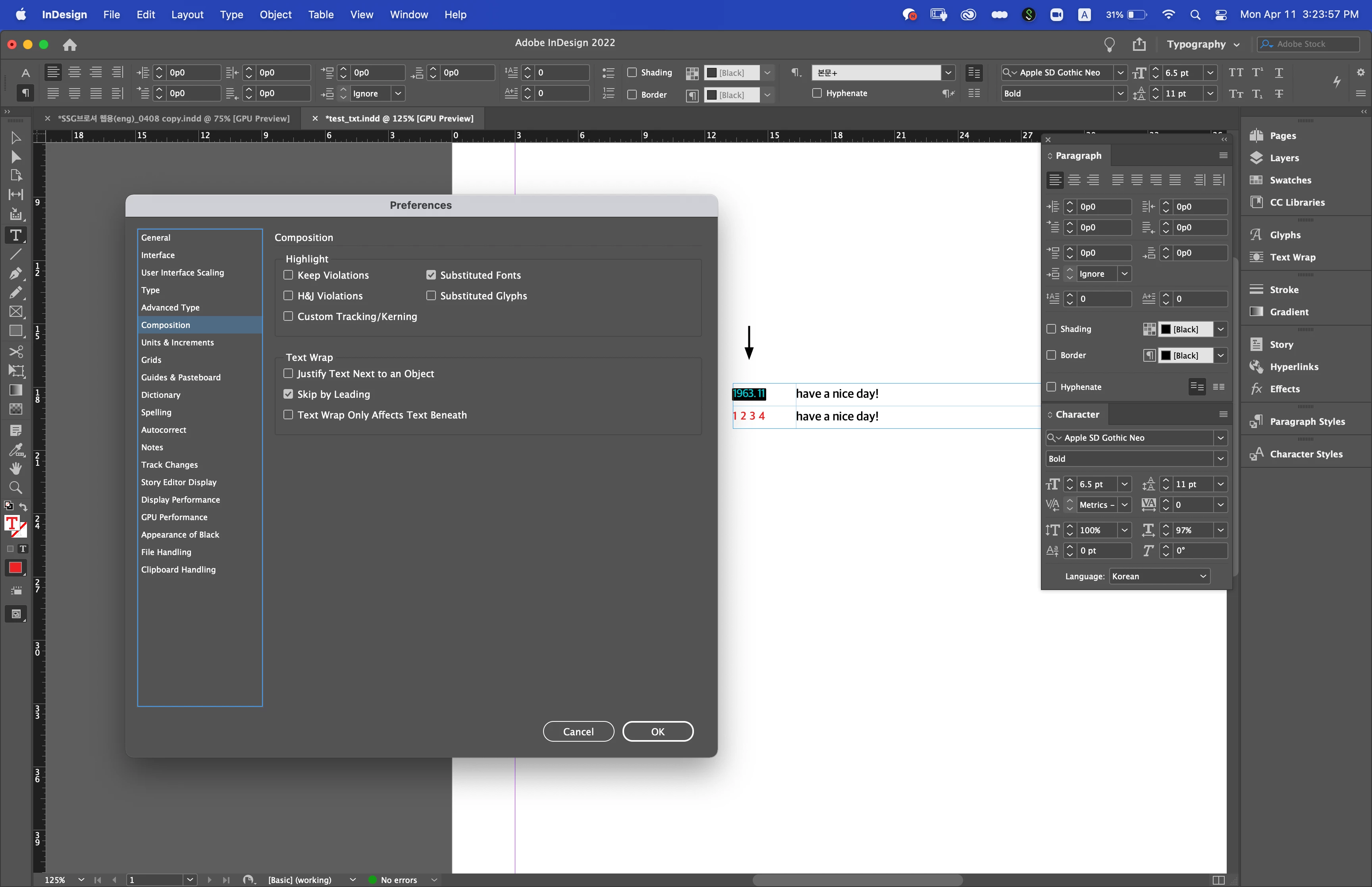Select the Scissors tool
This screenshot has height=887, width=1372.
point(15,351)
